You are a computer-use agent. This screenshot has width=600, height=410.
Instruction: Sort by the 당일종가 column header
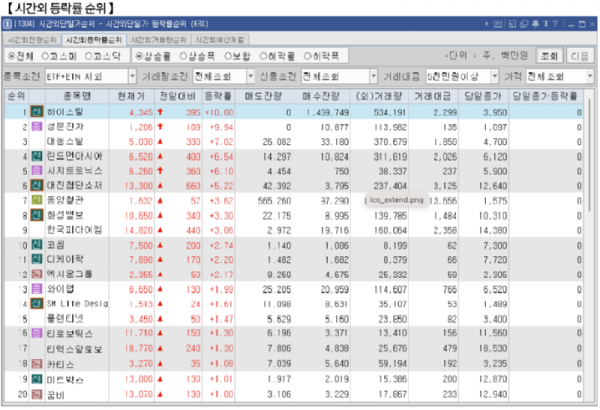click(x=483, y=96)
